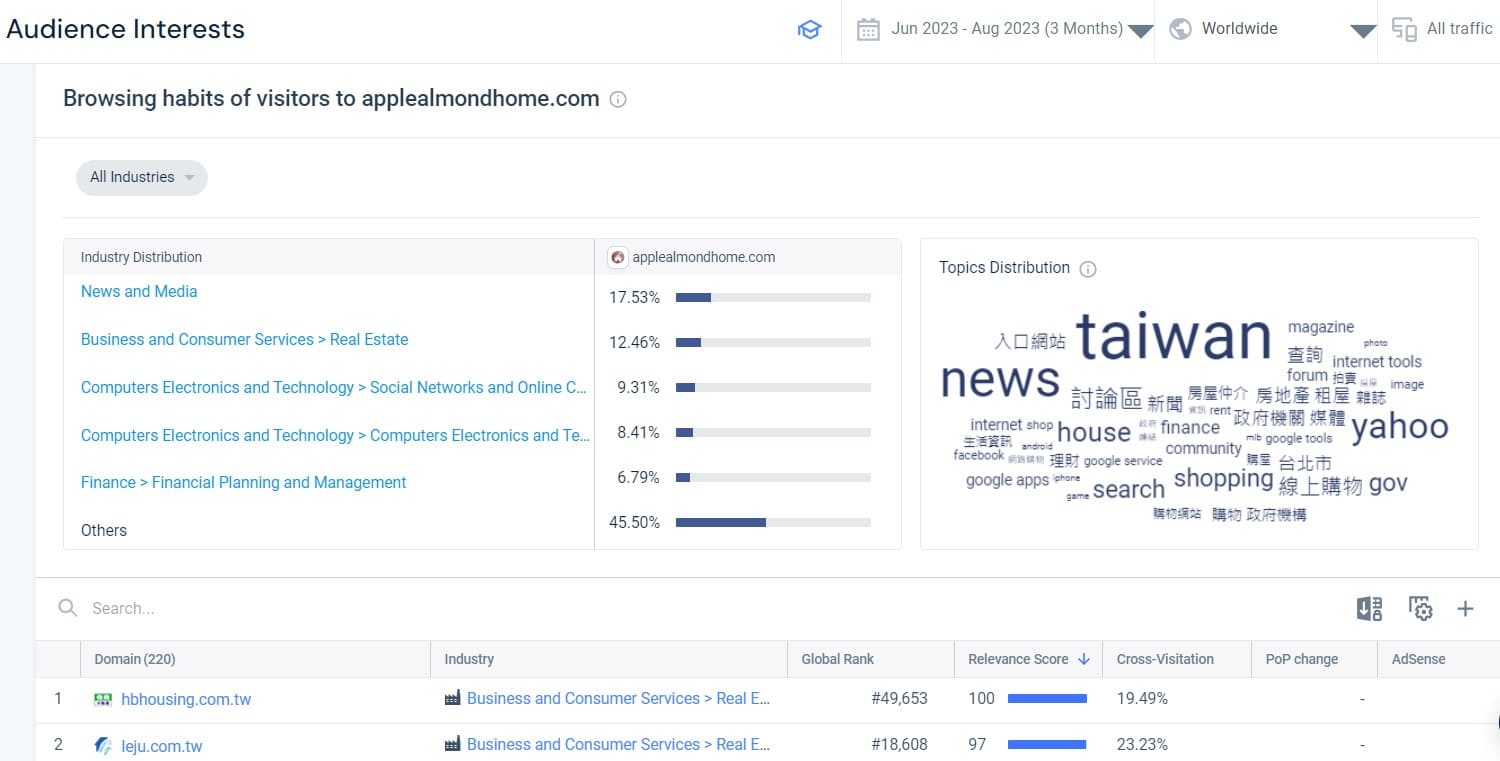Image resolution: width=1500 pixels, height=761 pixels.
Task: Open News and Media industry link
Action: tap(139, 291)
